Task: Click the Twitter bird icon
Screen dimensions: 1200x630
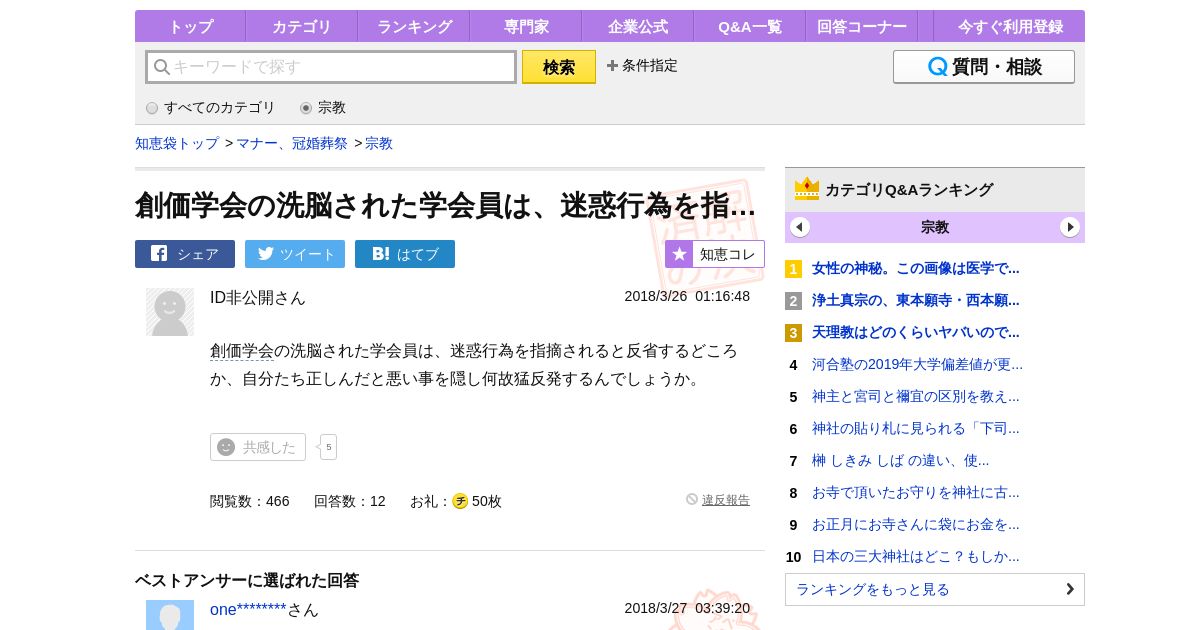Action: click(265, 254)
